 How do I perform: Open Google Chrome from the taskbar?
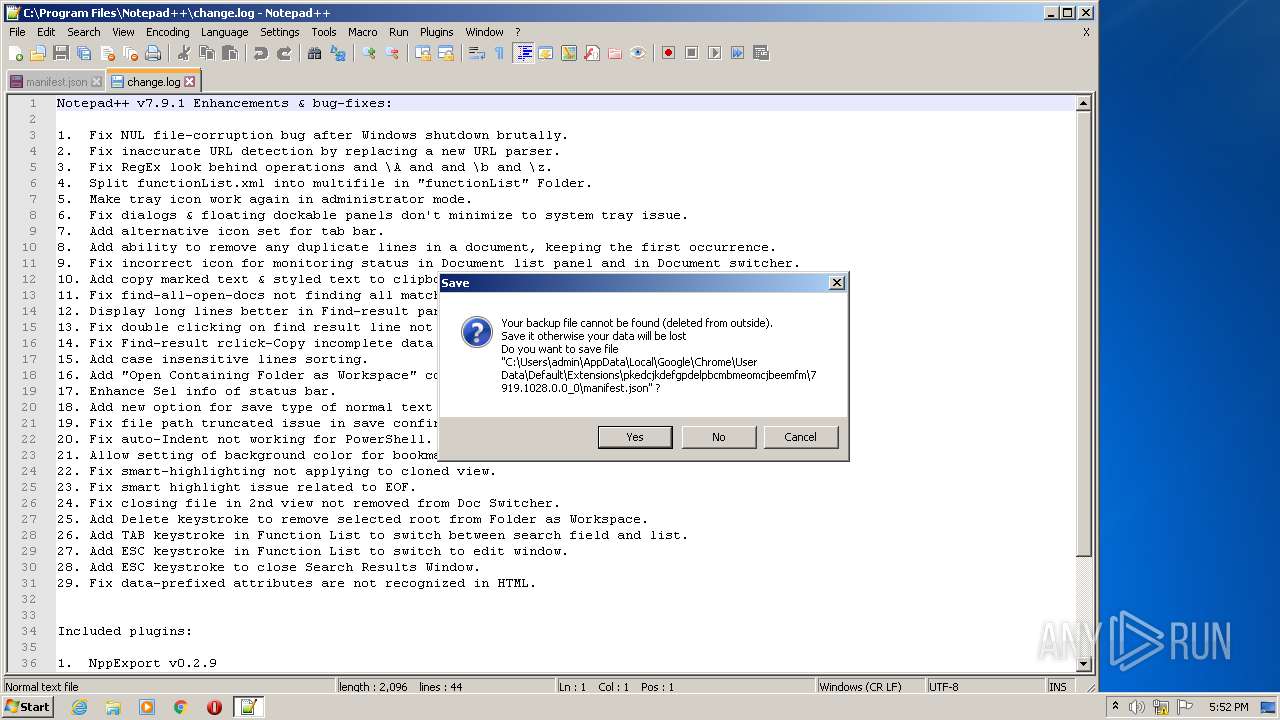pos(181,707)
